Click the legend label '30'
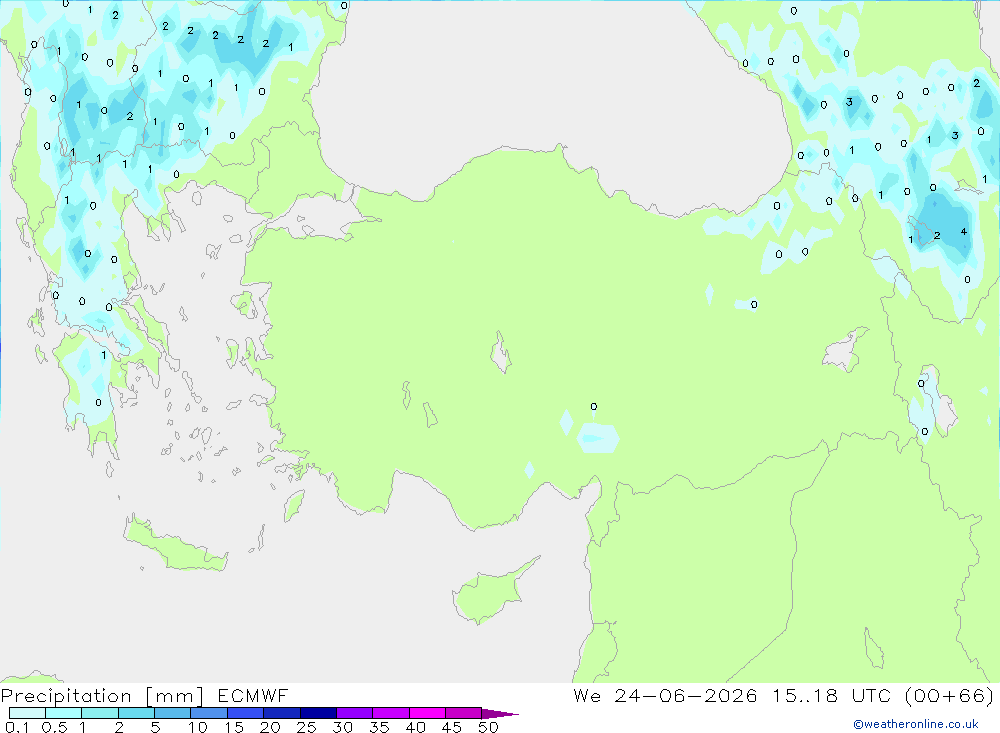1000x733 pixels. 343,727
